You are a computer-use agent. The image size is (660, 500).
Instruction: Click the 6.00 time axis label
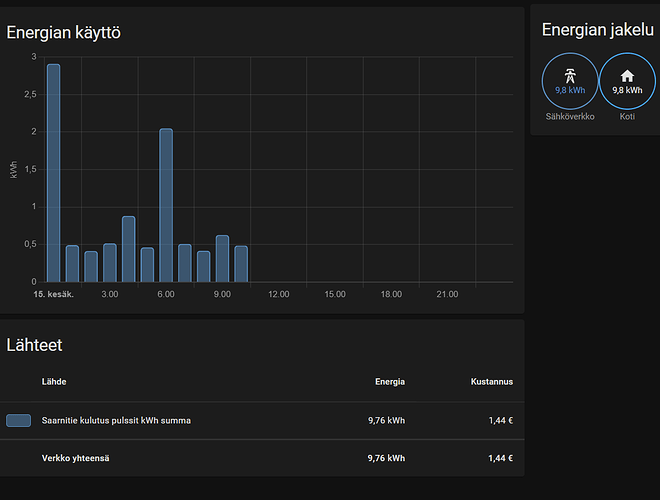click(166, 294)
